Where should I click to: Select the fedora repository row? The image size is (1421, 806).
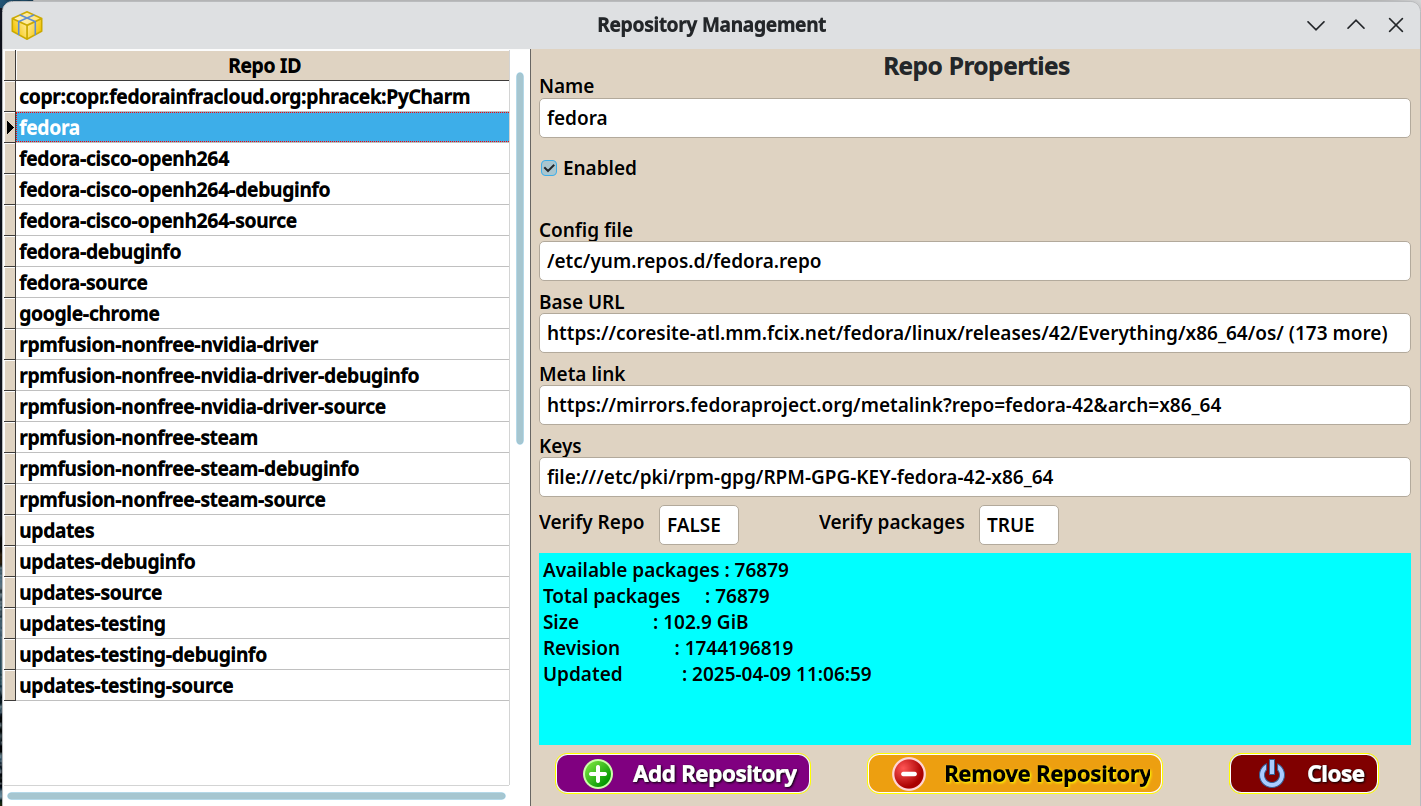click(x=263, y=128)
